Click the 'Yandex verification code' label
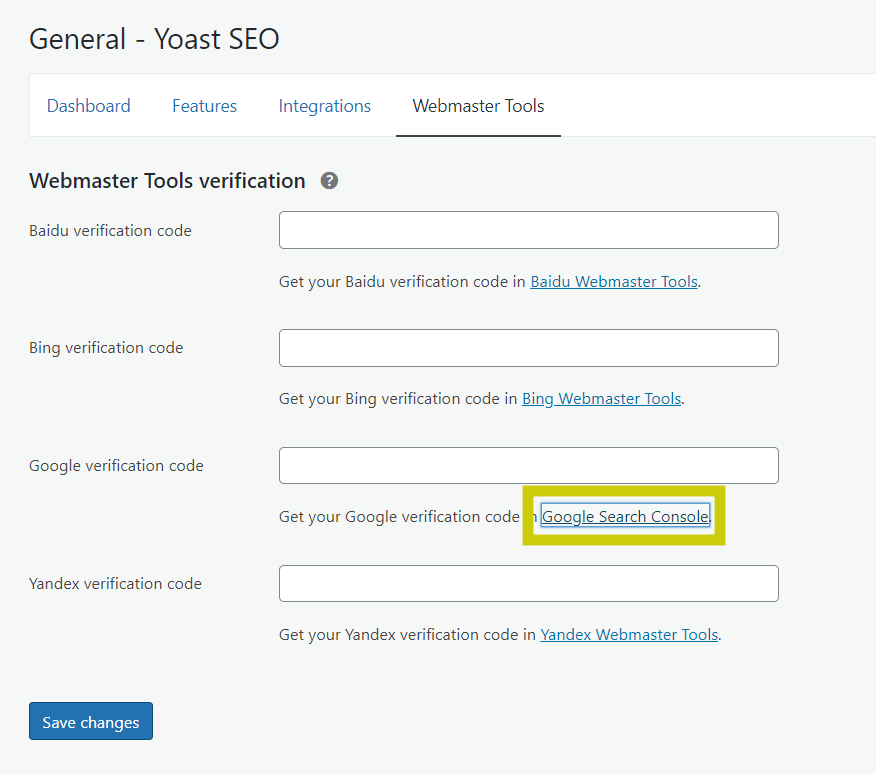The width and height of the screenshot is (876, 774). [x=115, y=583]
